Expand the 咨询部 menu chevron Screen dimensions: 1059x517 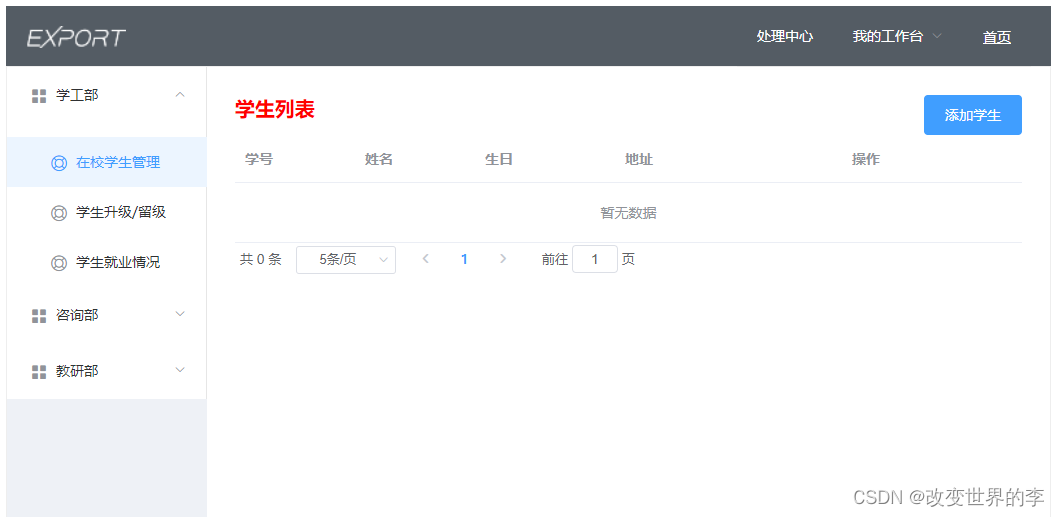tap(180, 314)
